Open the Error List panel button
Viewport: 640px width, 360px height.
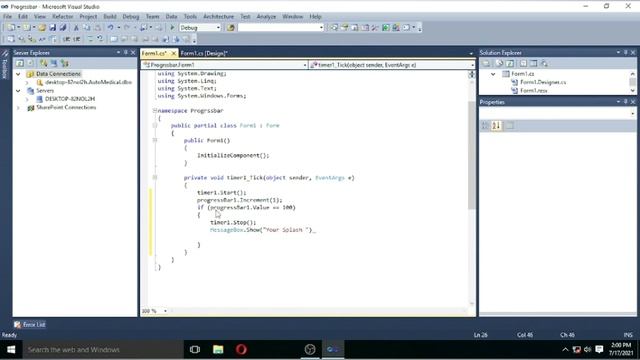[x=29, y=324]
